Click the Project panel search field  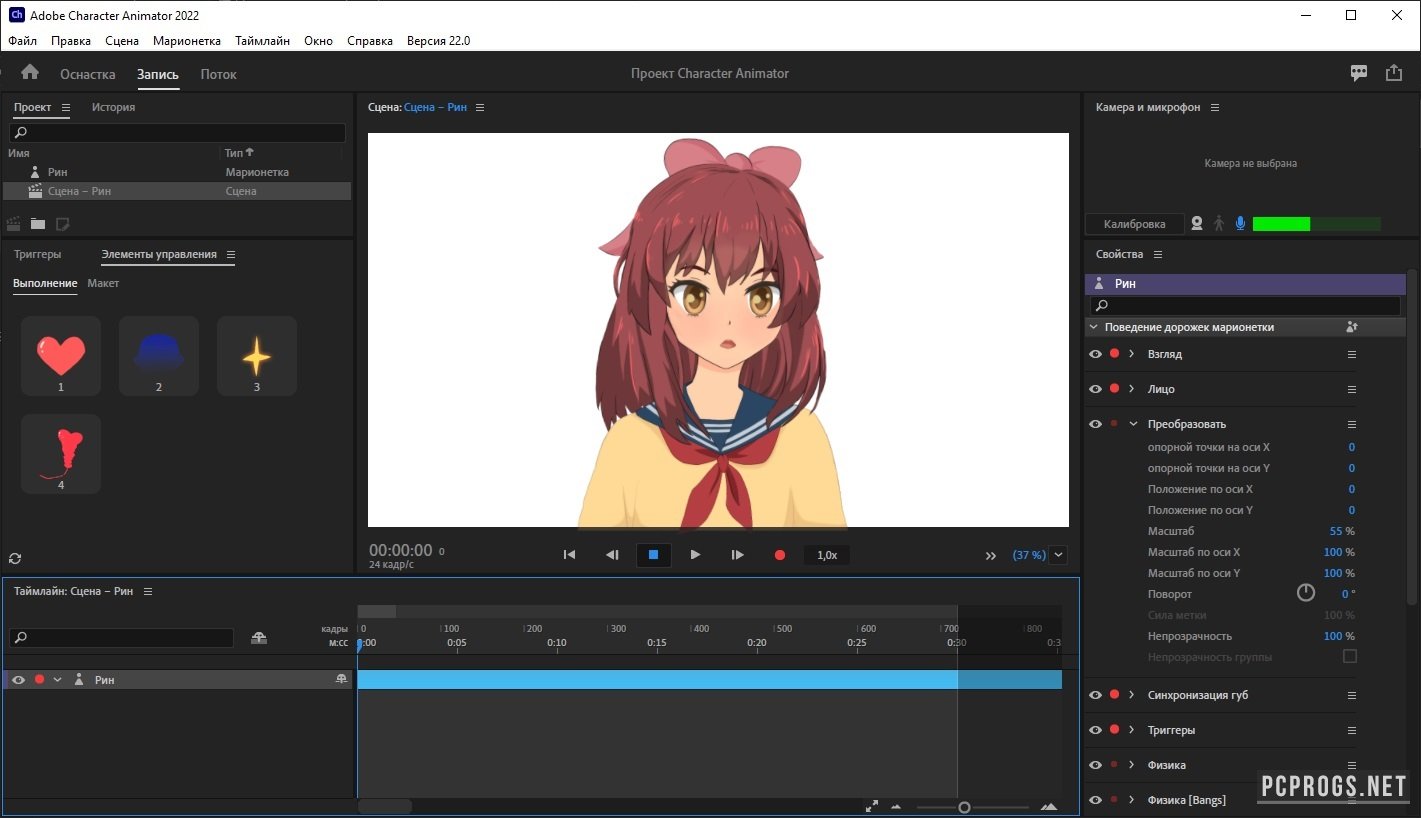(177, 132)
